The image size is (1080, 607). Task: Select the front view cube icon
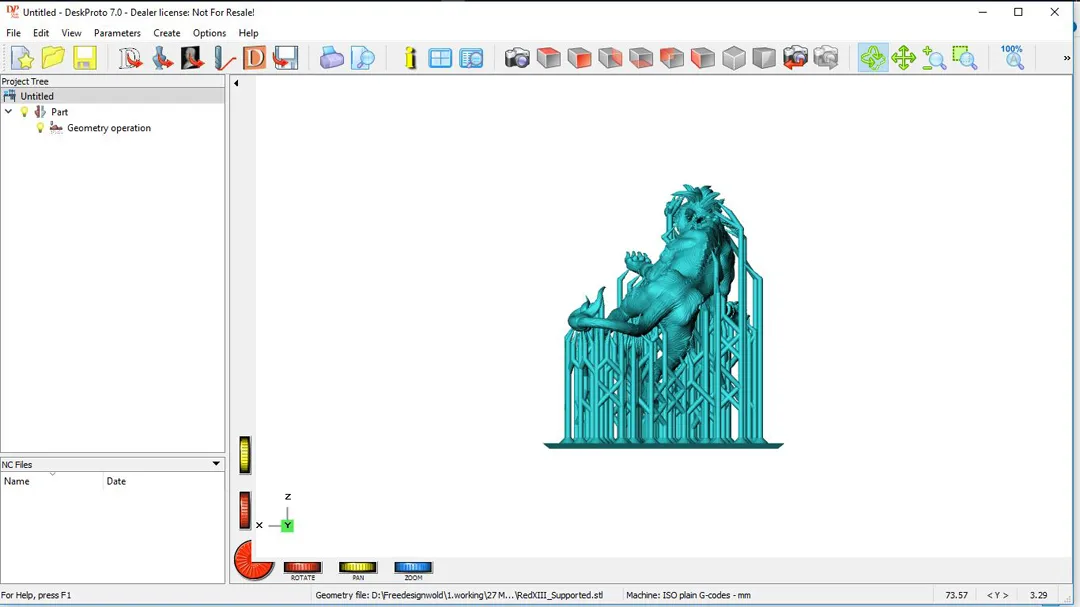[x=579, y=58]
